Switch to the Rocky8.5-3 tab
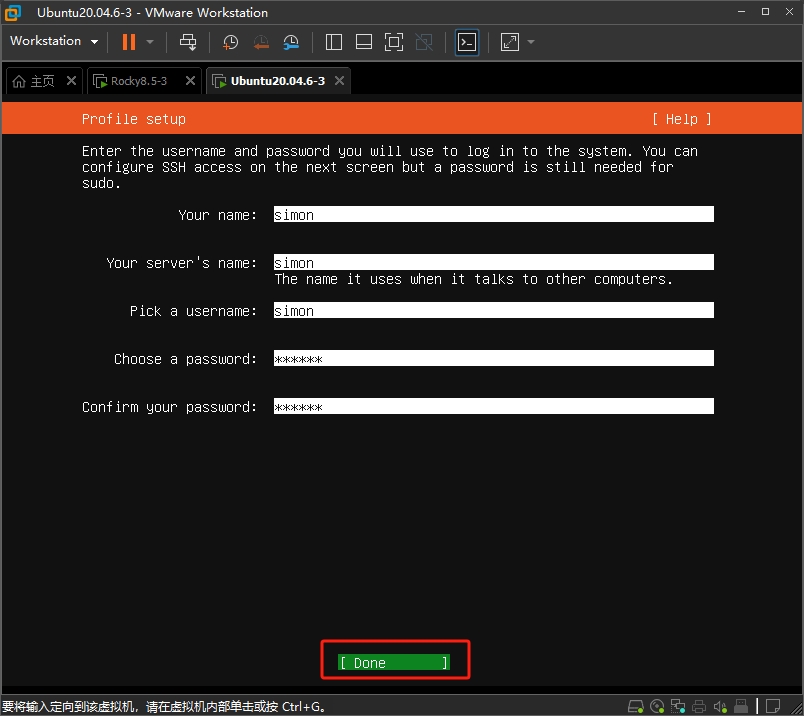The width and height of the screenshot is (804, 716). 131,81
